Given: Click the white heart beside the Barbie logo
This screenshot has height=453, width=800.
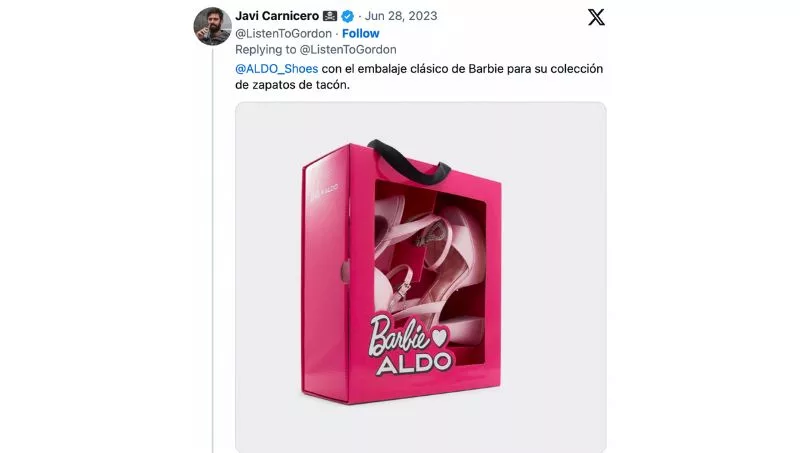Looking at the screenshot, I should [x=439, y=336].
